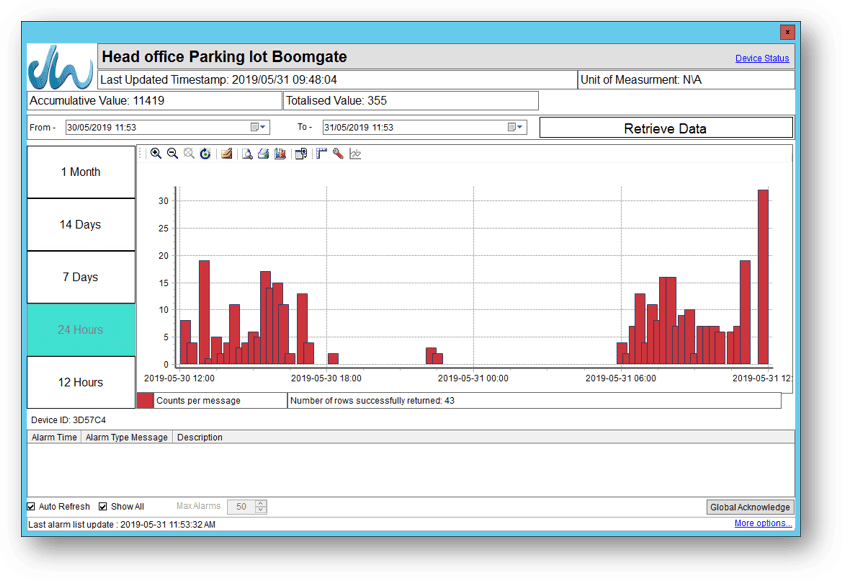Click the red Counts per message swatch

[145, 401]
